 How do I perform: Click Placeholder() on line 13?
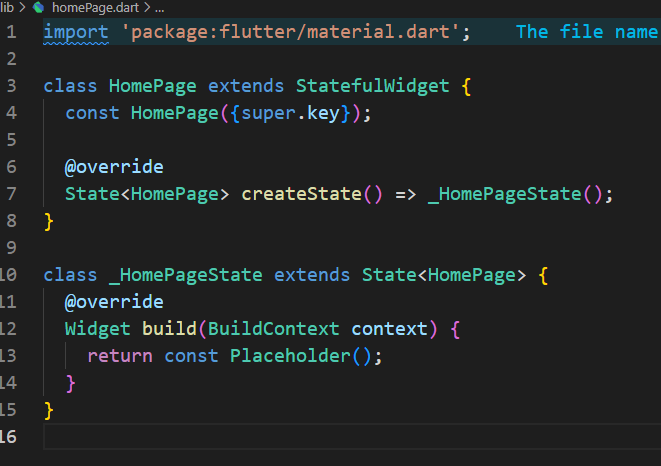(x=301, y=356)
